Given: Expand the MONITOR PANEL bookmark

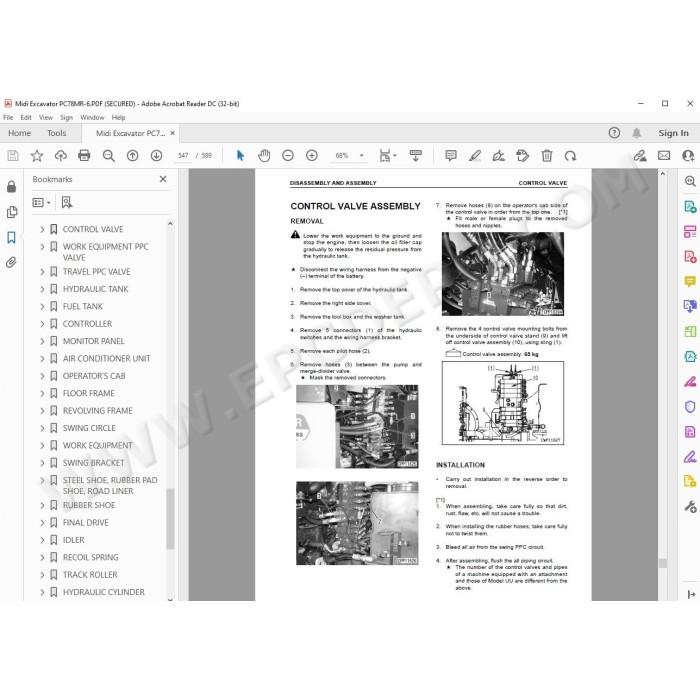Looking at the screenshot, I should 42,341.
